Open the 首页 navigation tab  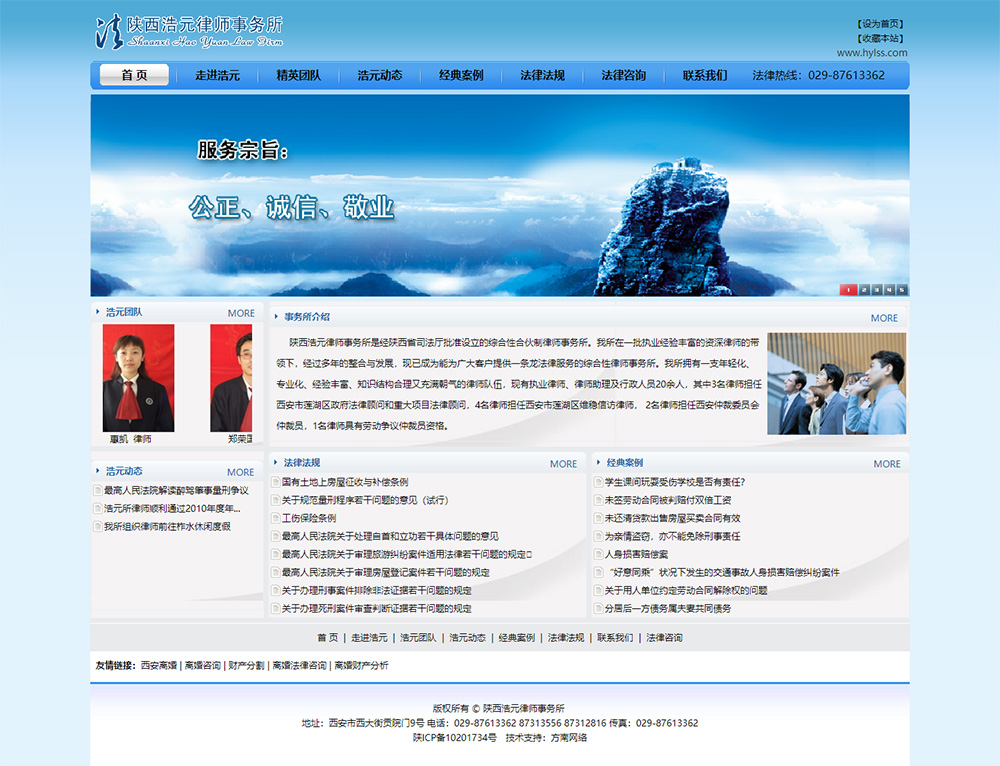coord(134,75)
